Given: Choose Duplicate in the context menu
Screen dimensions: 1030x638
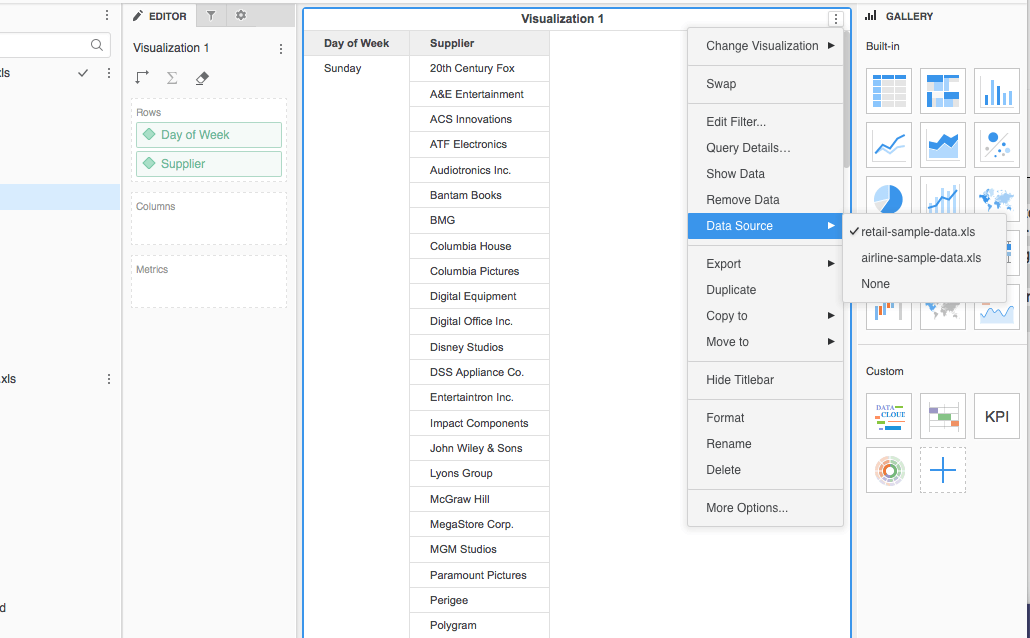Looking at the screenshot, I should coord(765,290).
